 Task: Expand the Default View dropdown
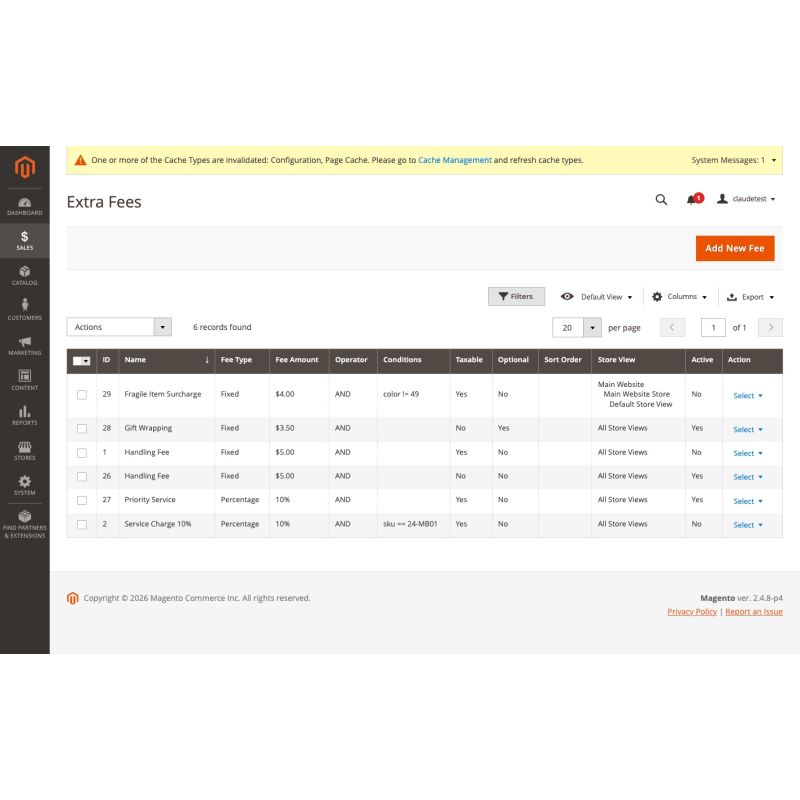pyautogui.click(x=596, y=297)
